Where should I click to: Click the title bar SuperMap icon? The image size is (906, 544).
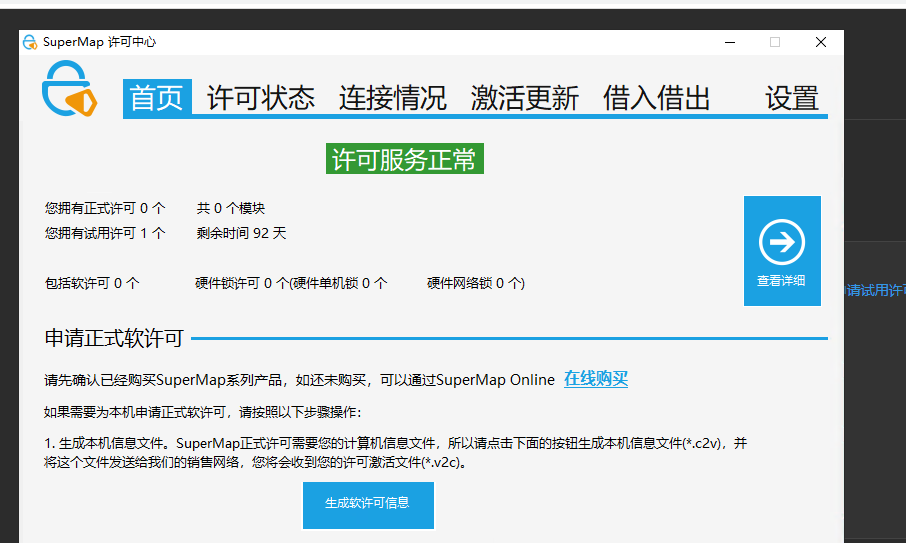(29, 42)
